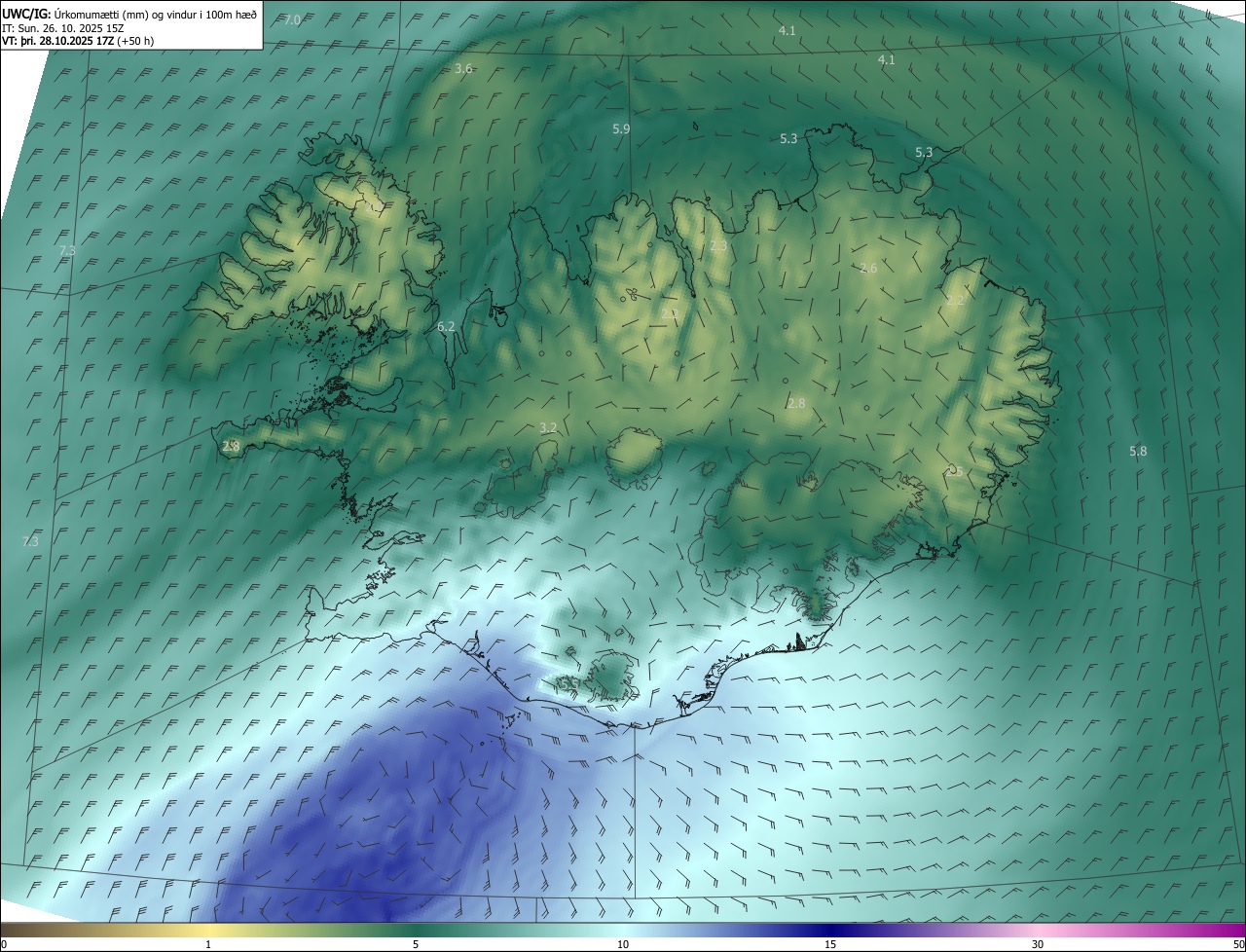The image size is (1246, 952).
Task: Click the 2.5 value label
Action: pyautogui.click(x=953, y=471)
